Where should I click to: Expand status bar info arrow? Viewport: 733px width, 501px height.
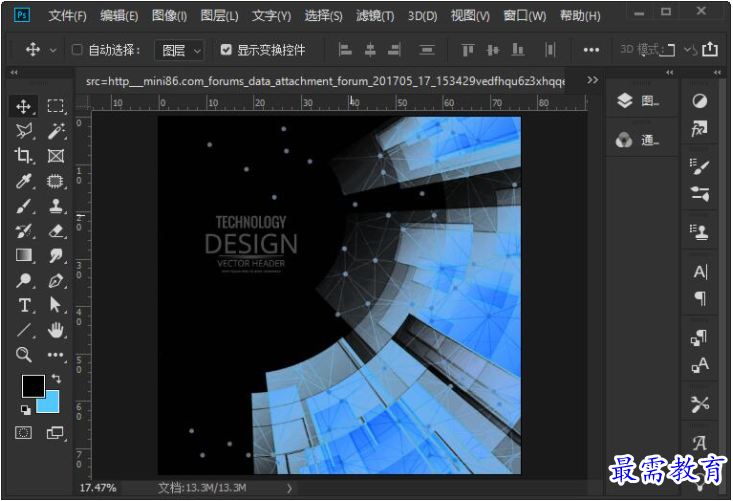pyautogui.click(x=289, y=488)
